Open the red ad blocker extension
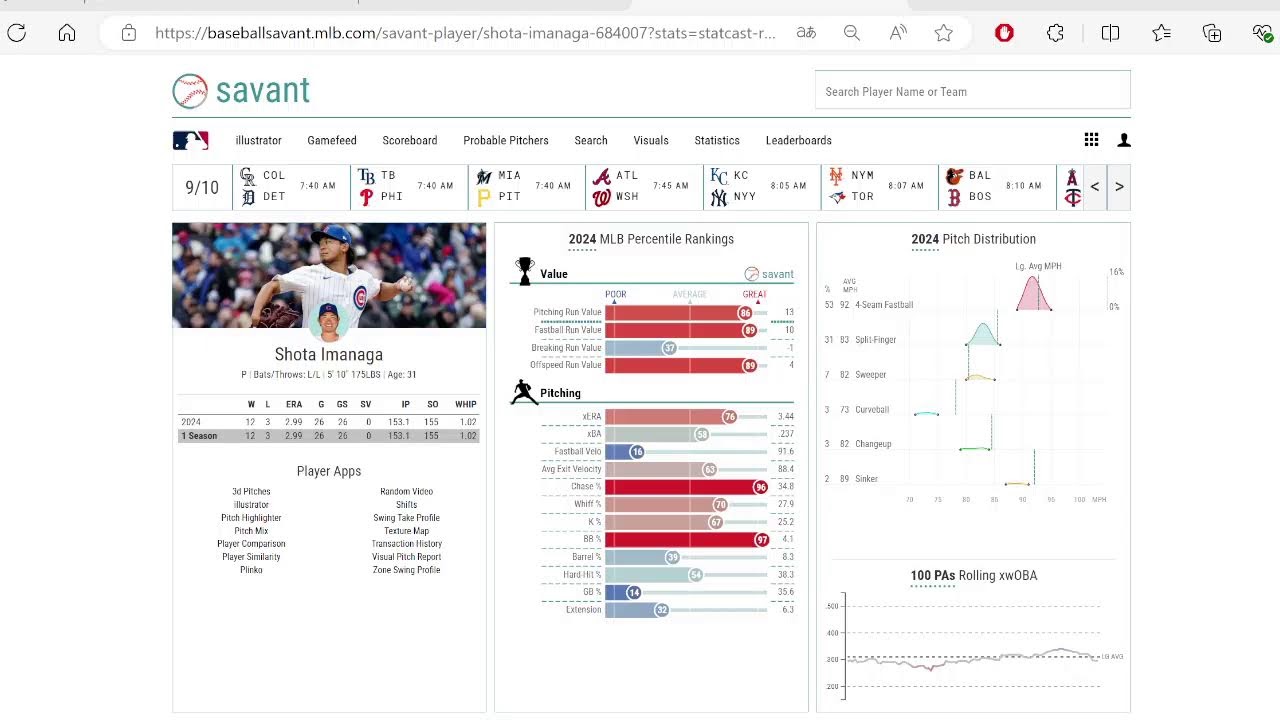Viewport: 1280px width, 720px height. (x=1005, y=33)
